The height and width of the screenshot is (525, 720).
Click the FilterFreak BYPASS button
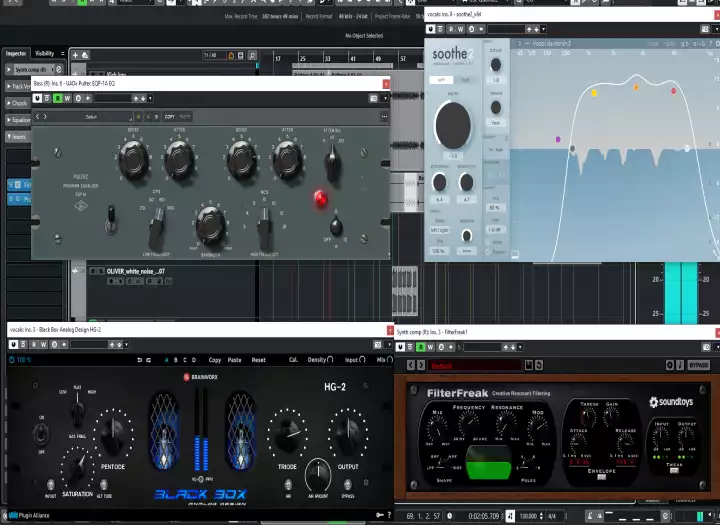(698, 365)
